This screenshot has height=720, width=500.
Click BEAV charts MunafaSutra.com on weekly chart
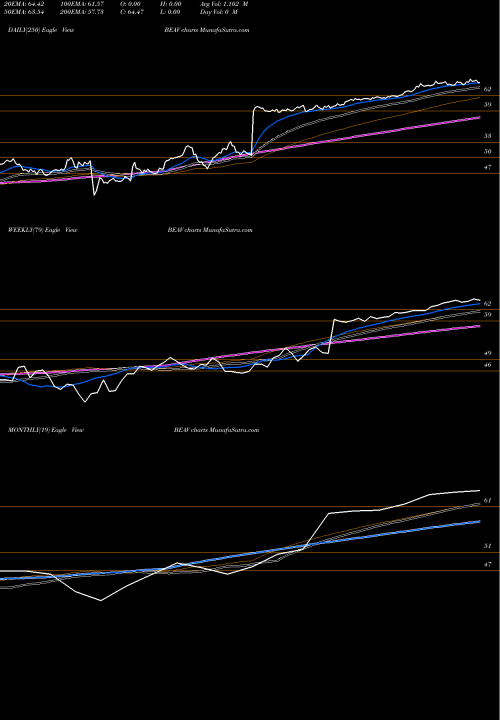click(210, 230)
